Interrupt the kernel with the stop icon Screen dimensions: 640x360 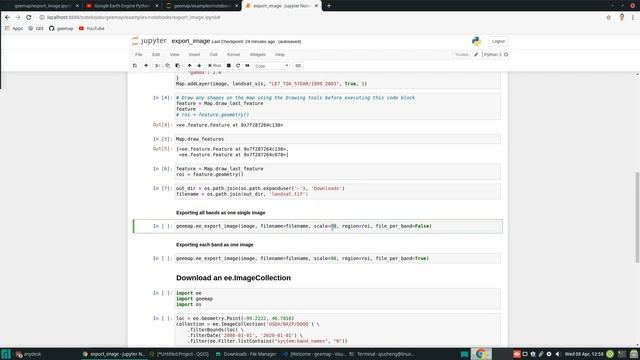(229, 66)
